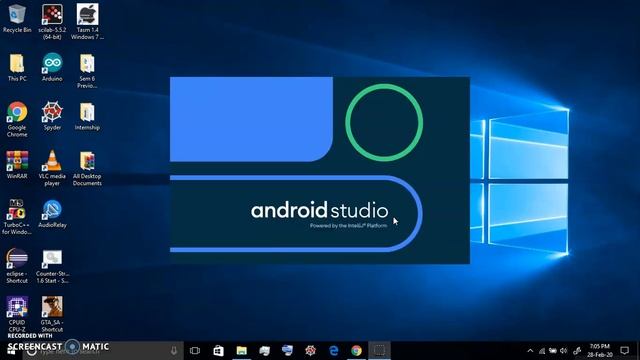The image size is (640, 360).
Task: Open Task View from the taskbar
Action: pyautogui.click(x=195, y=350)
